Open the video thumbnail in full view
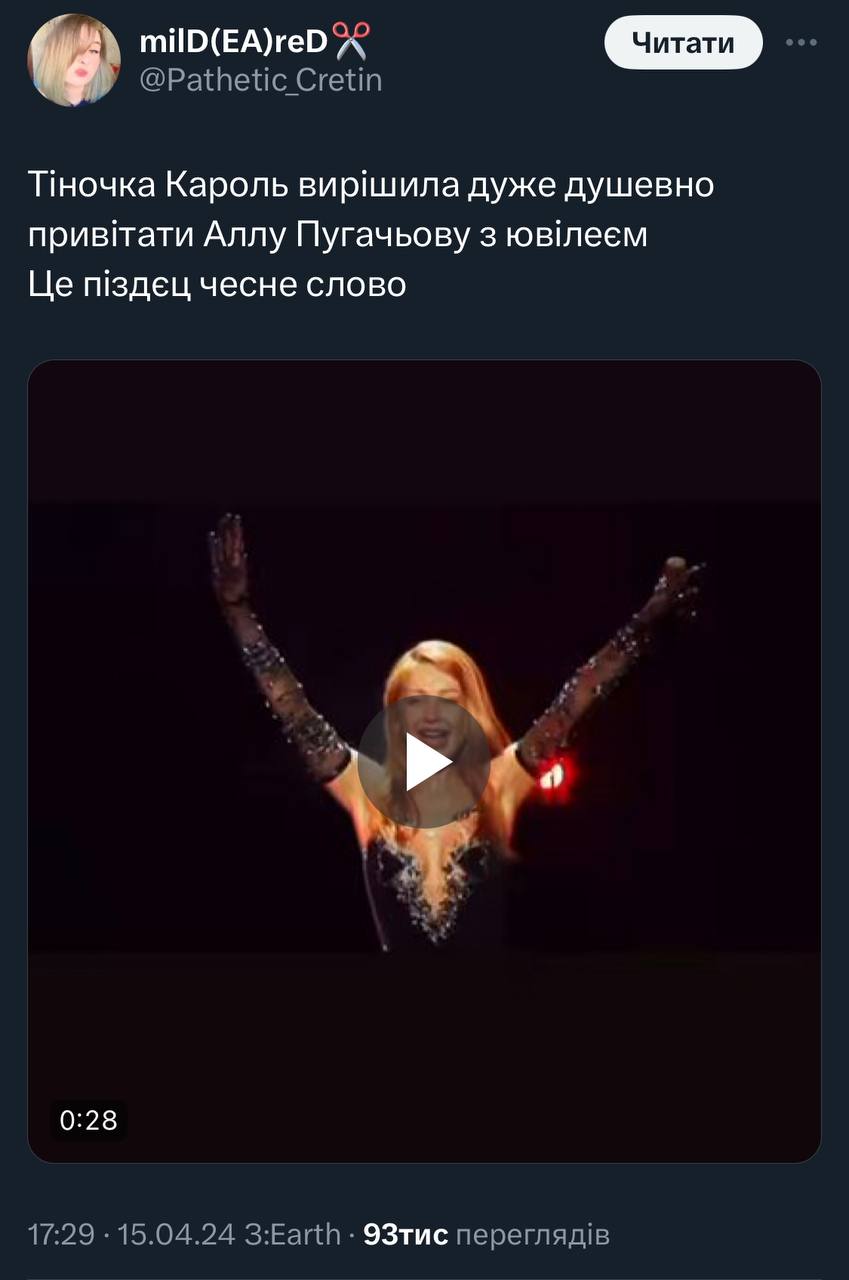This screenshot has width=849, height=1280. click(x=424, y=761)
